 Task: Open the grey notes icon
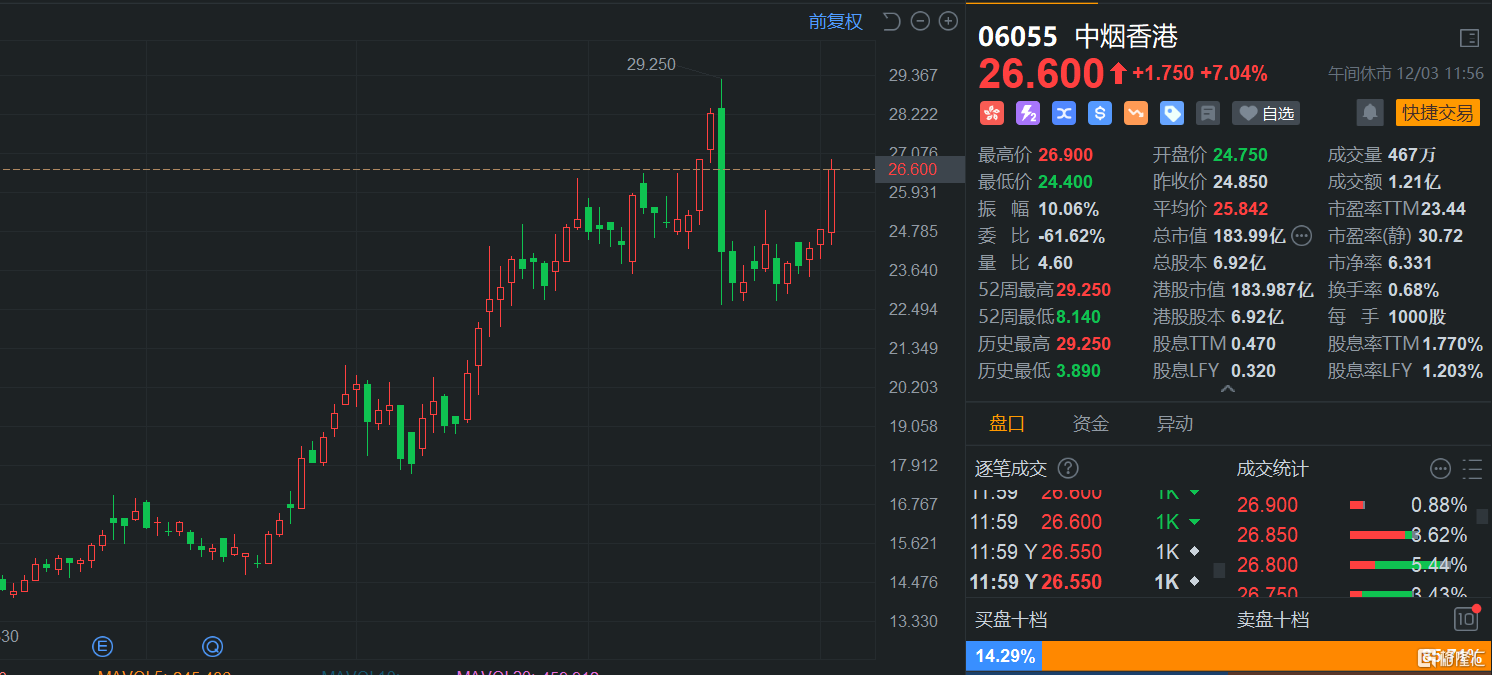[x=1208, y=113]
